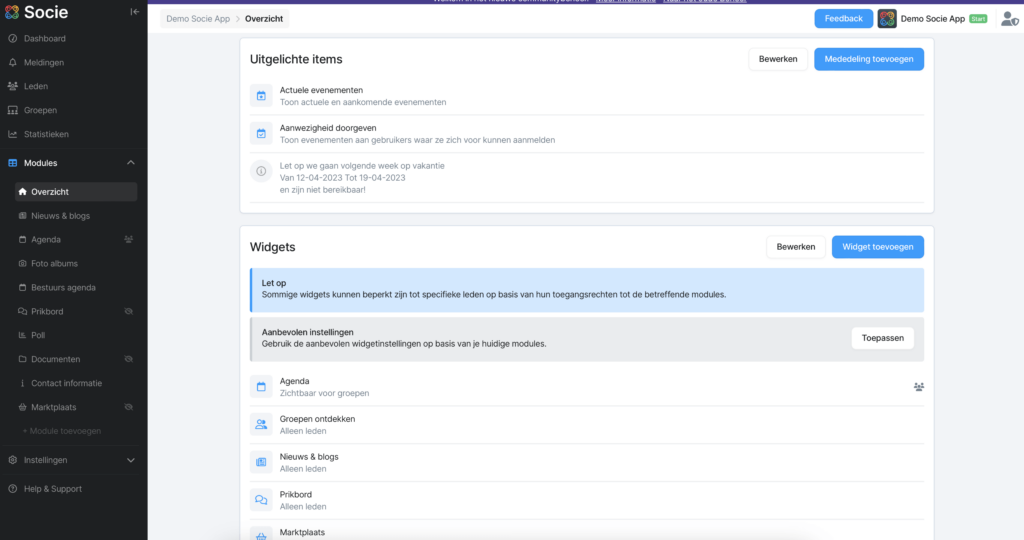Click the Groepen ontdekken people icon
The width and height of the screenshot is (1024, 540).
click(261, 425)
